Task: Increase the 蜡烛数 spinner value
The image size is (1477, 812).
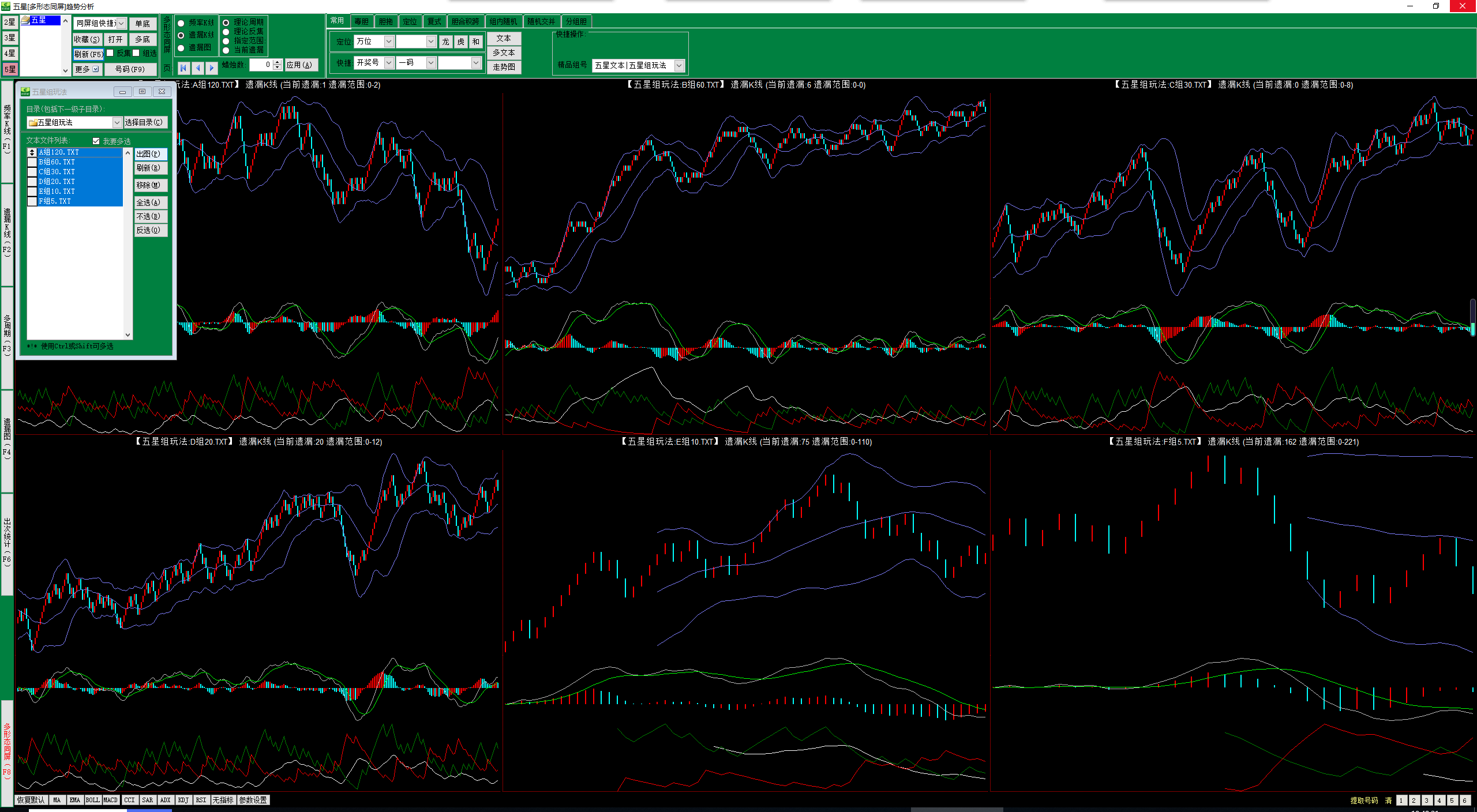Action: [x=278, y=62]
